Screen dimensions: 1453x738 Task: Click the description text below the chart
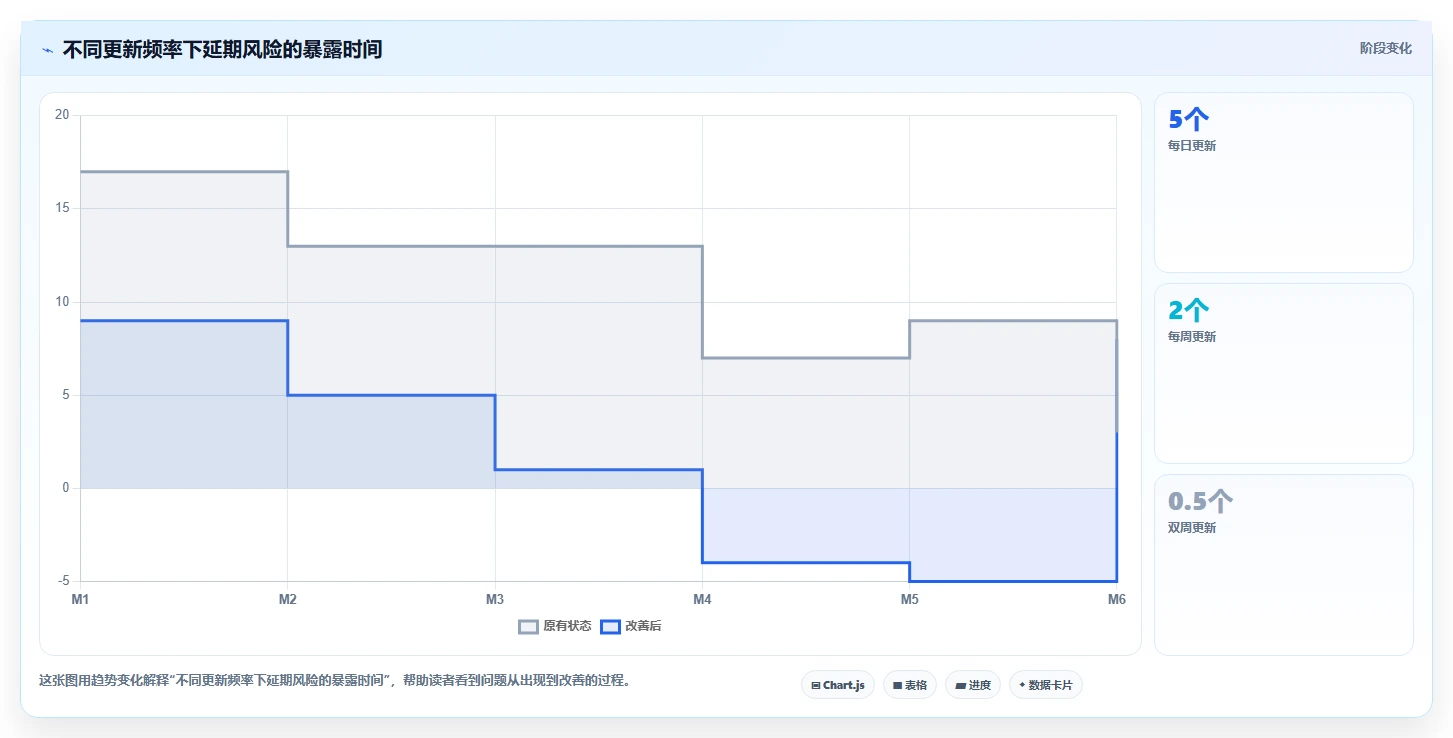335,681
